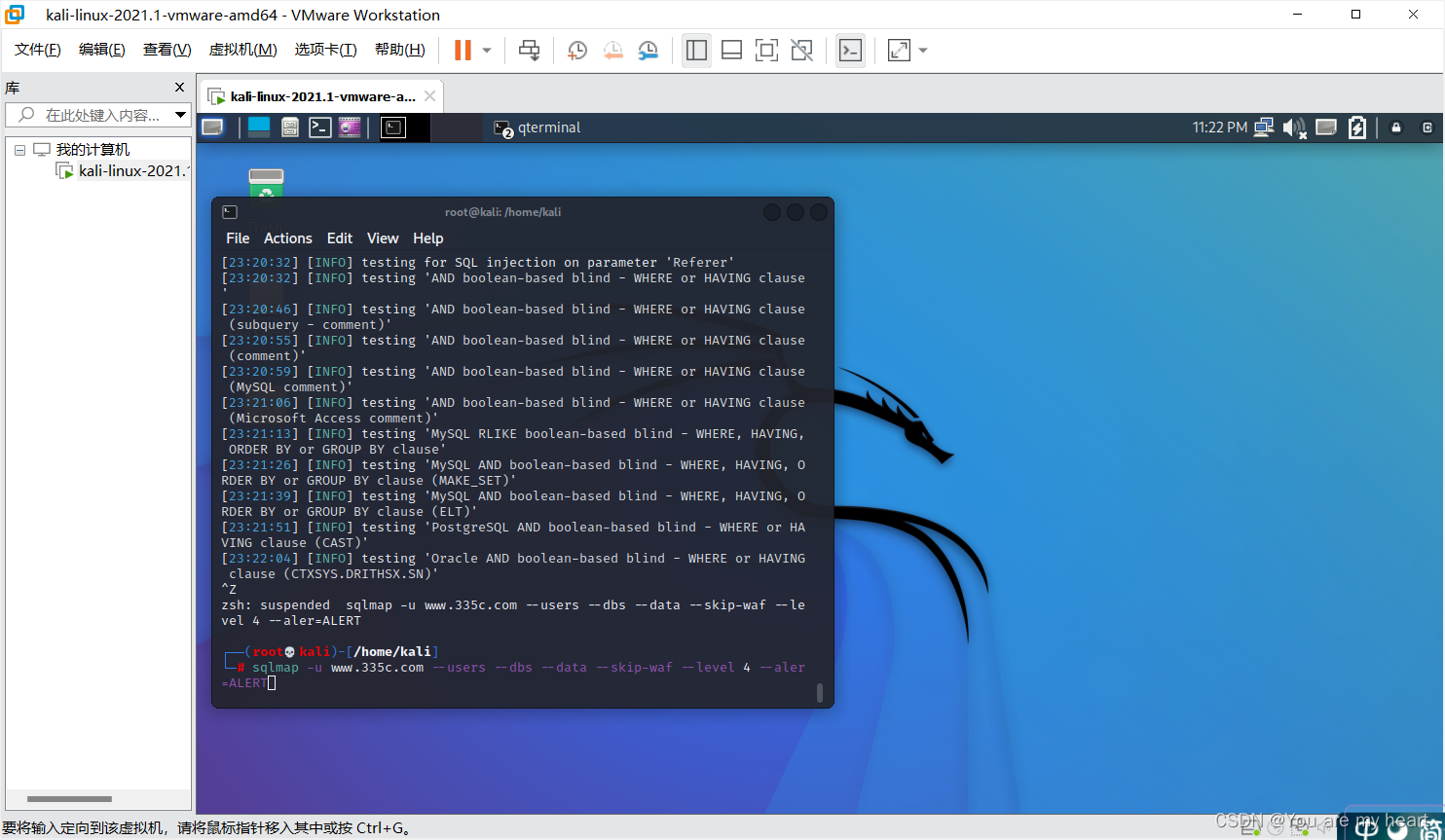Close the kali-linux VM tab
Viewport: 1445px width, 840px height.
[x=431, y=96]
